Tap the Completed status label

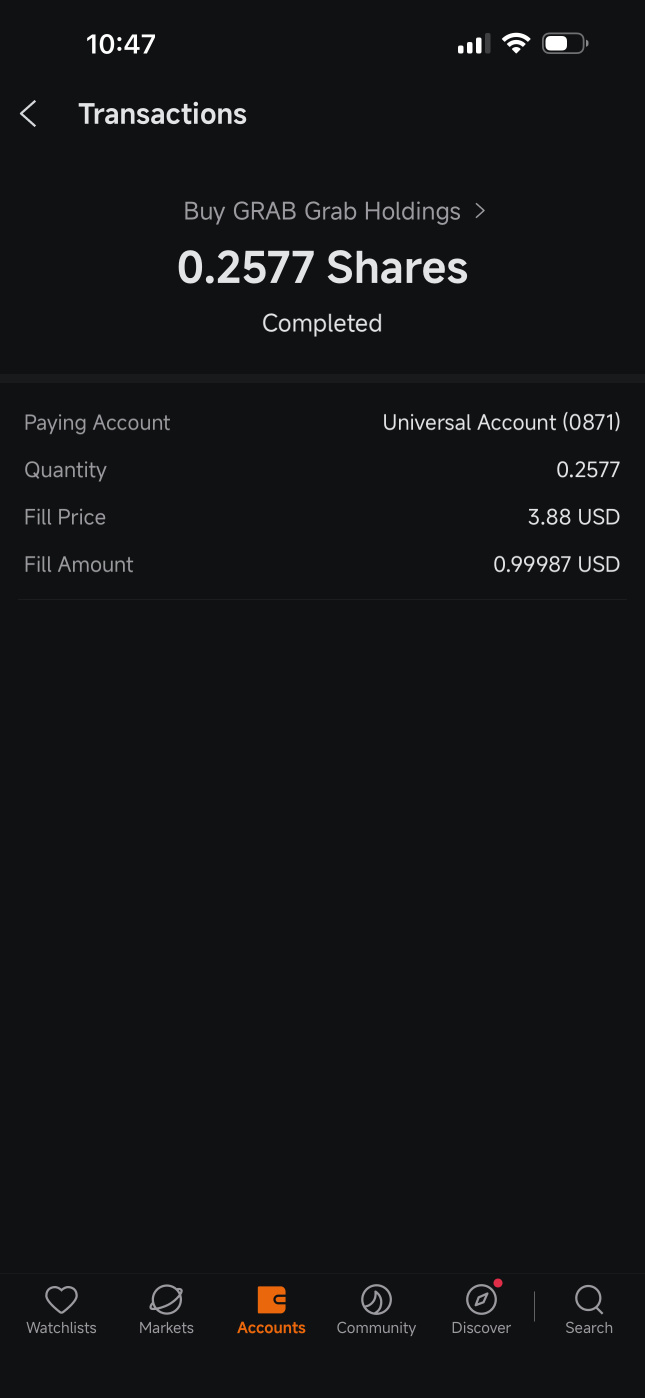[322, 323]
